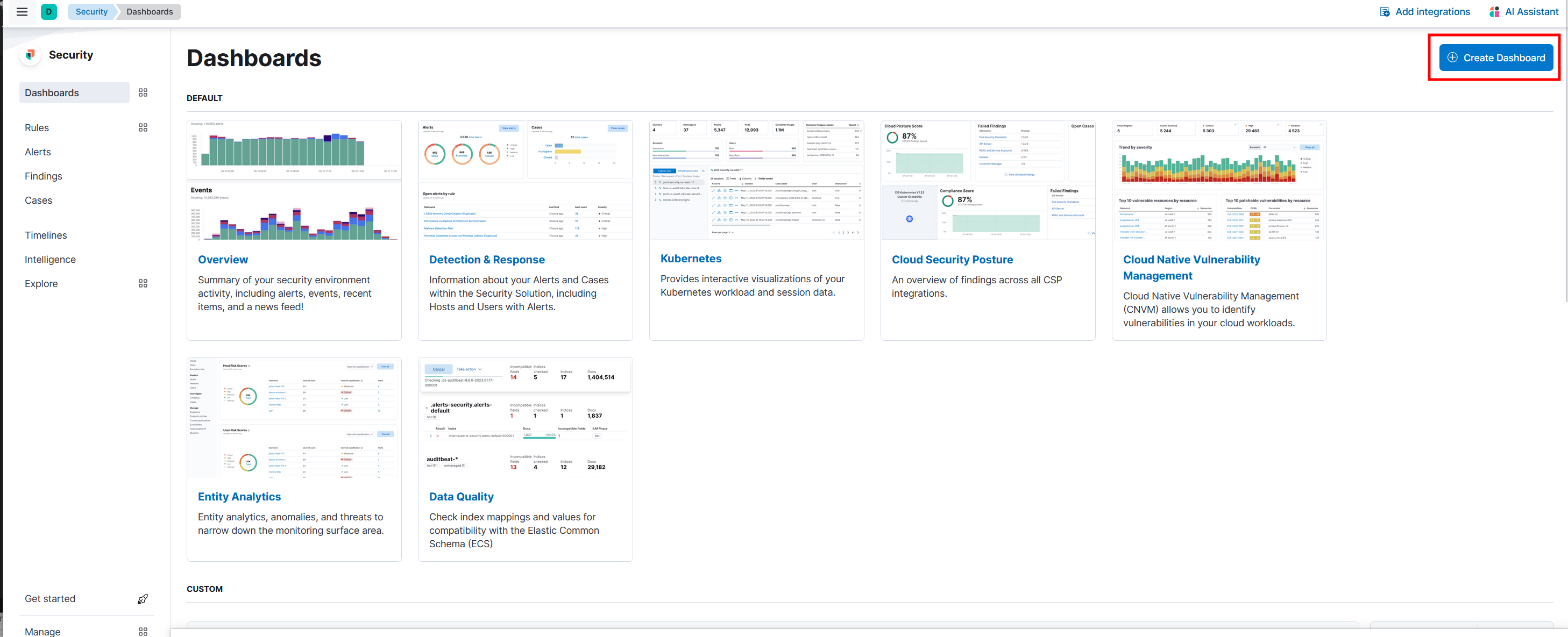Viewport: 1568px width, 637px height.
Task: Click the CNVM description text
Action: [x=1211, y=309]
